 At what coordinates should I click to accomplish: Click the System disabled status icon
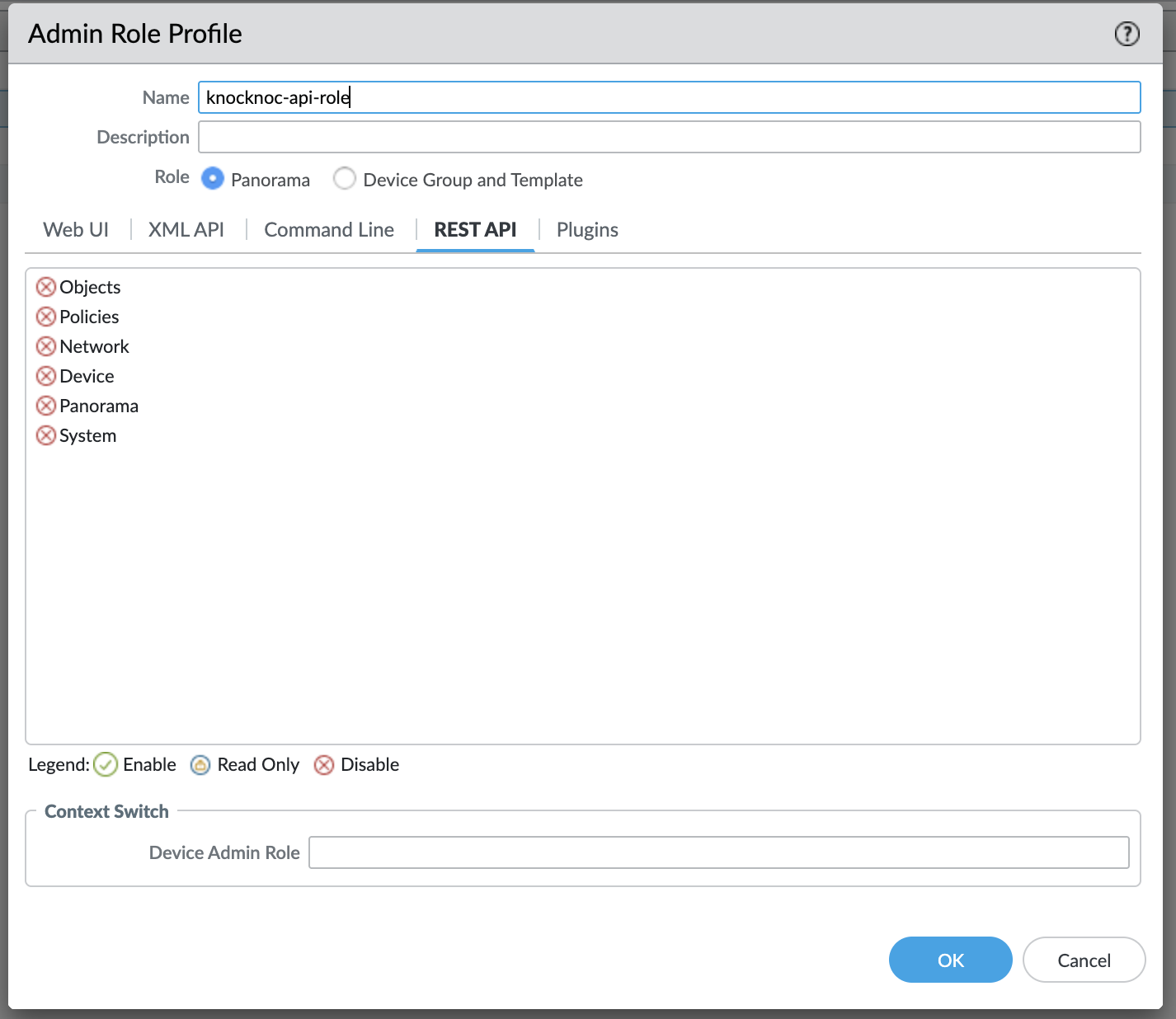46,435
